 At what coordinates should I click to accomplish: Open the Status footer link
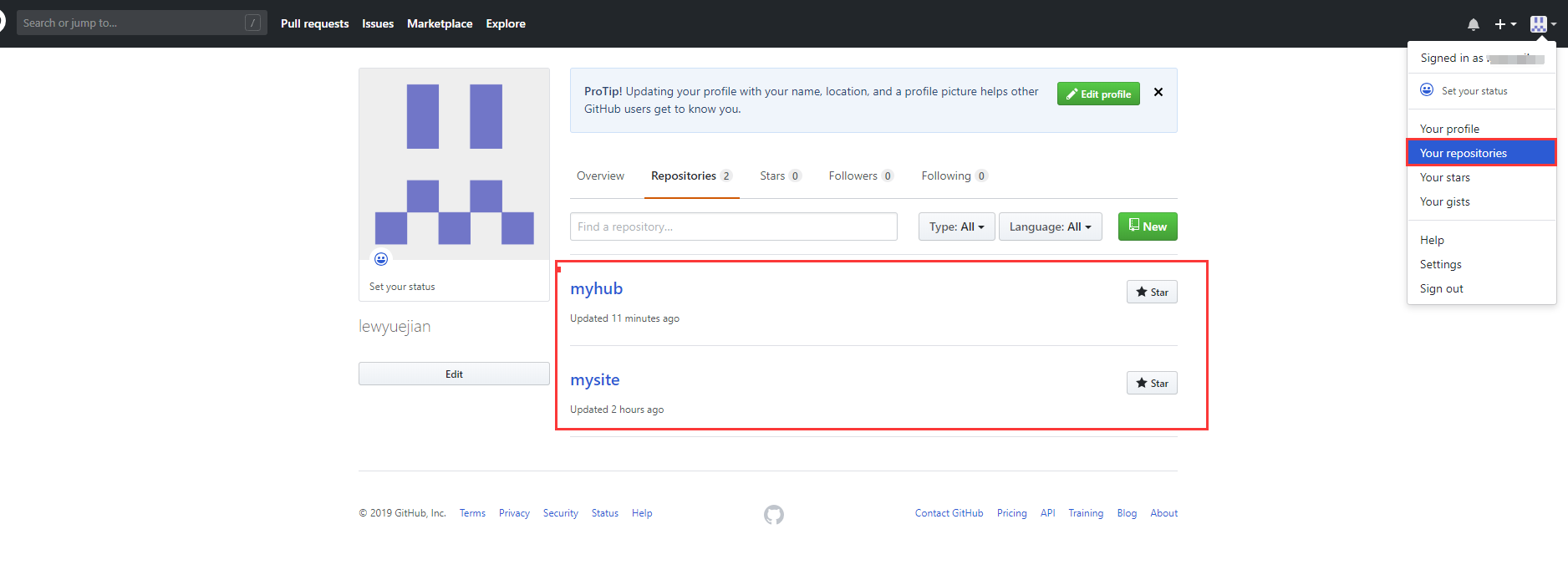[605, 513]
